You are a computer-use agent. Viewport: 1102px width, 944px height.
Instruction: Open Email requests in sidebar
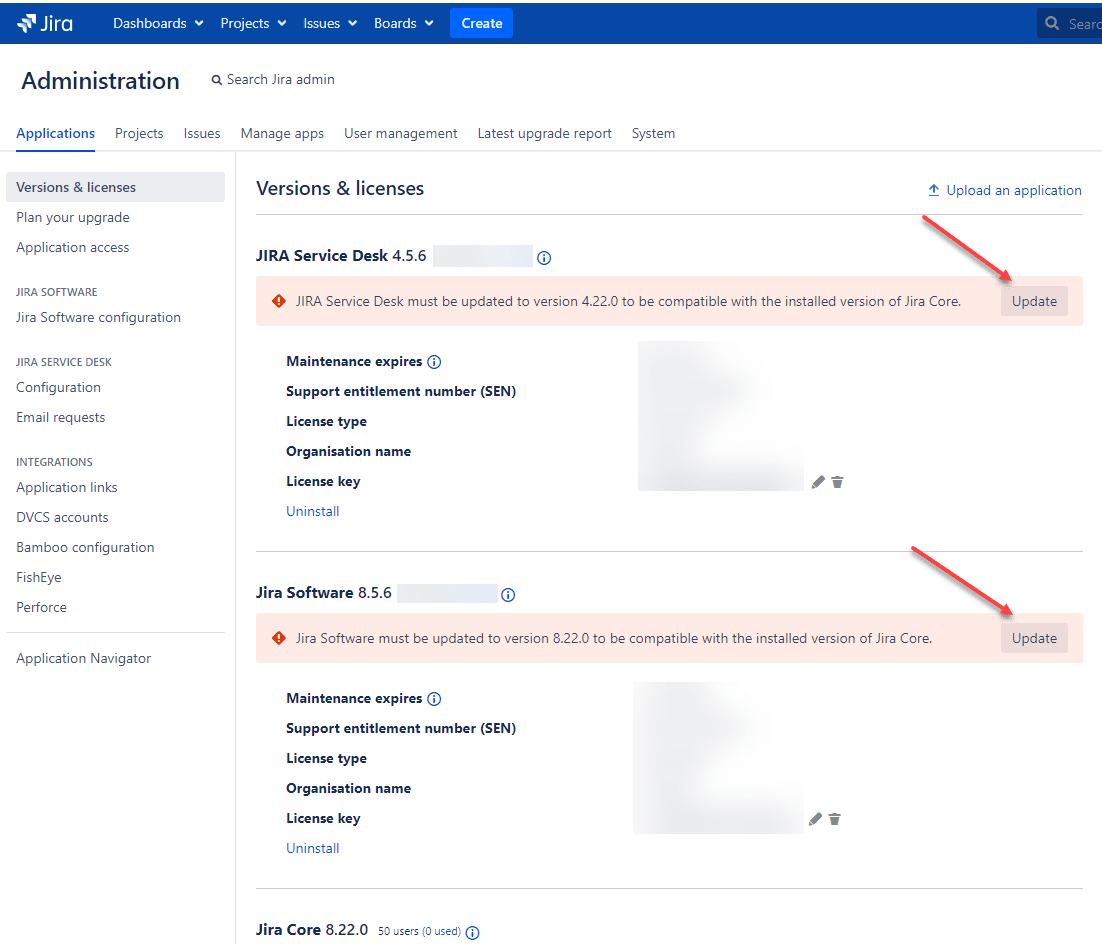tap(60, 418)
